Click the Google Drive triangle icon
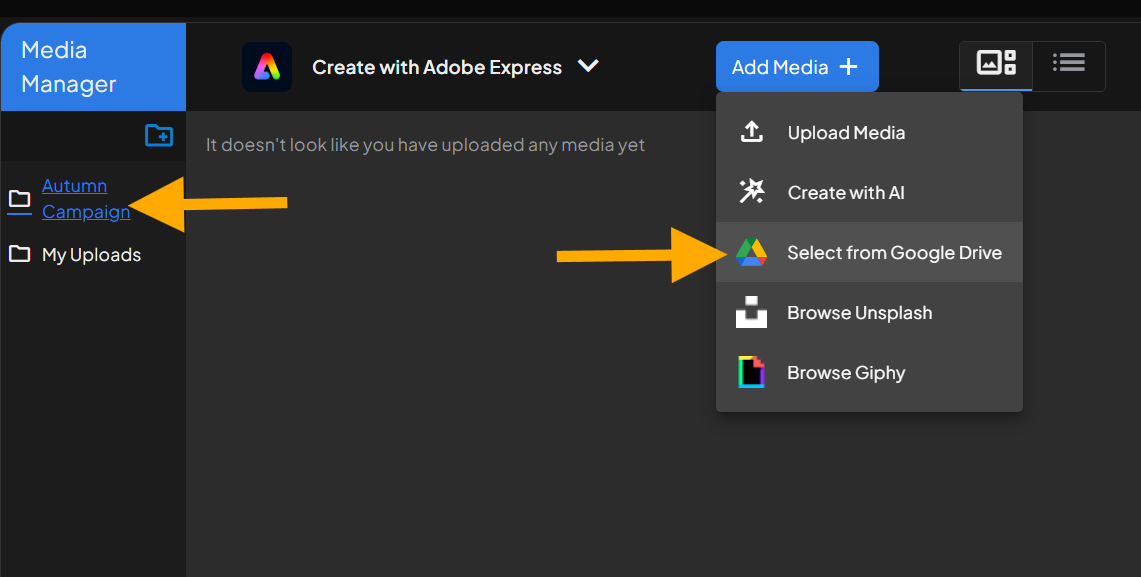1141x577 pixels. click(751, 252)
